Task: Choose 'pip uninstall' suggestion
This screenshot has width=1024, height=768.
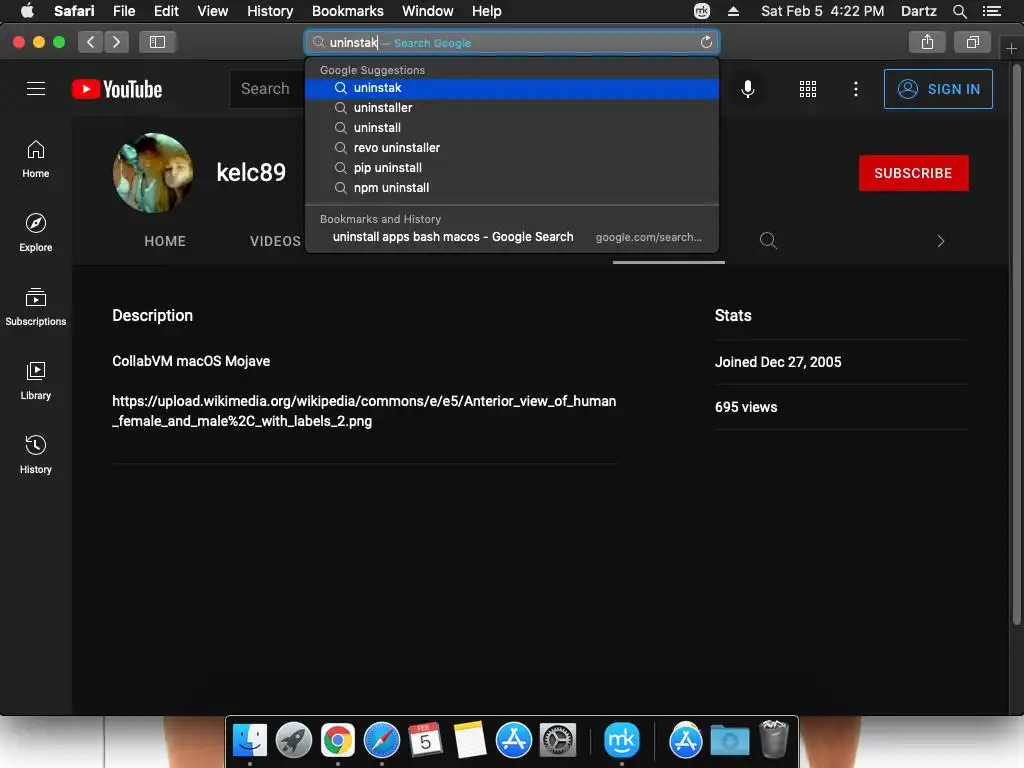Action: pyautogui.click(x=512, y=168)
